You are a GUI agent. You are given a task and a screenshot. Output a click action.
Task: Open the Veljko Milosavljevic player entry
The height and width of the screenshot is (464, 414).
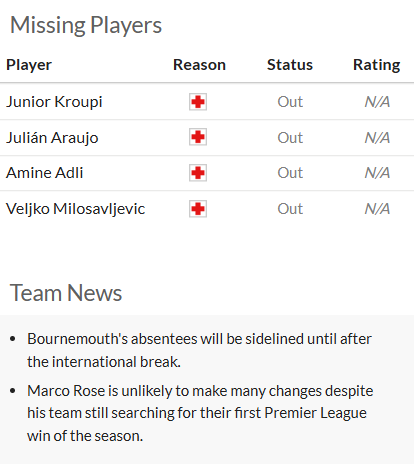click(x=75, y=209)
